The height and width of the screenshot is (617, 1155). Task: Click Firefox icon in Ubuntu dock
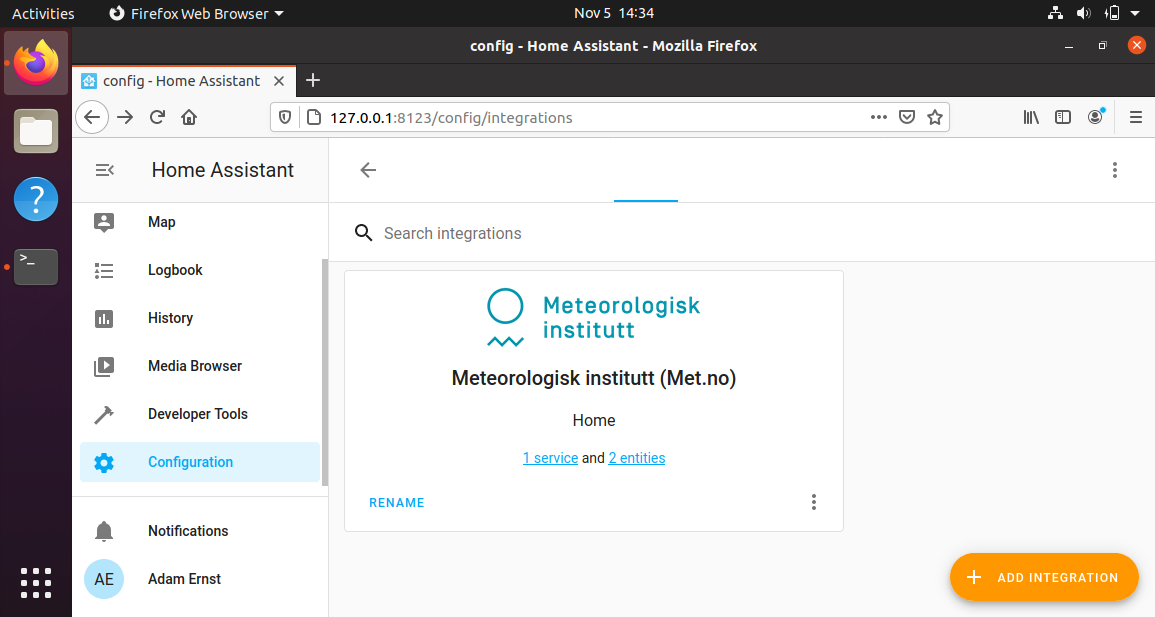click(36, 63)
